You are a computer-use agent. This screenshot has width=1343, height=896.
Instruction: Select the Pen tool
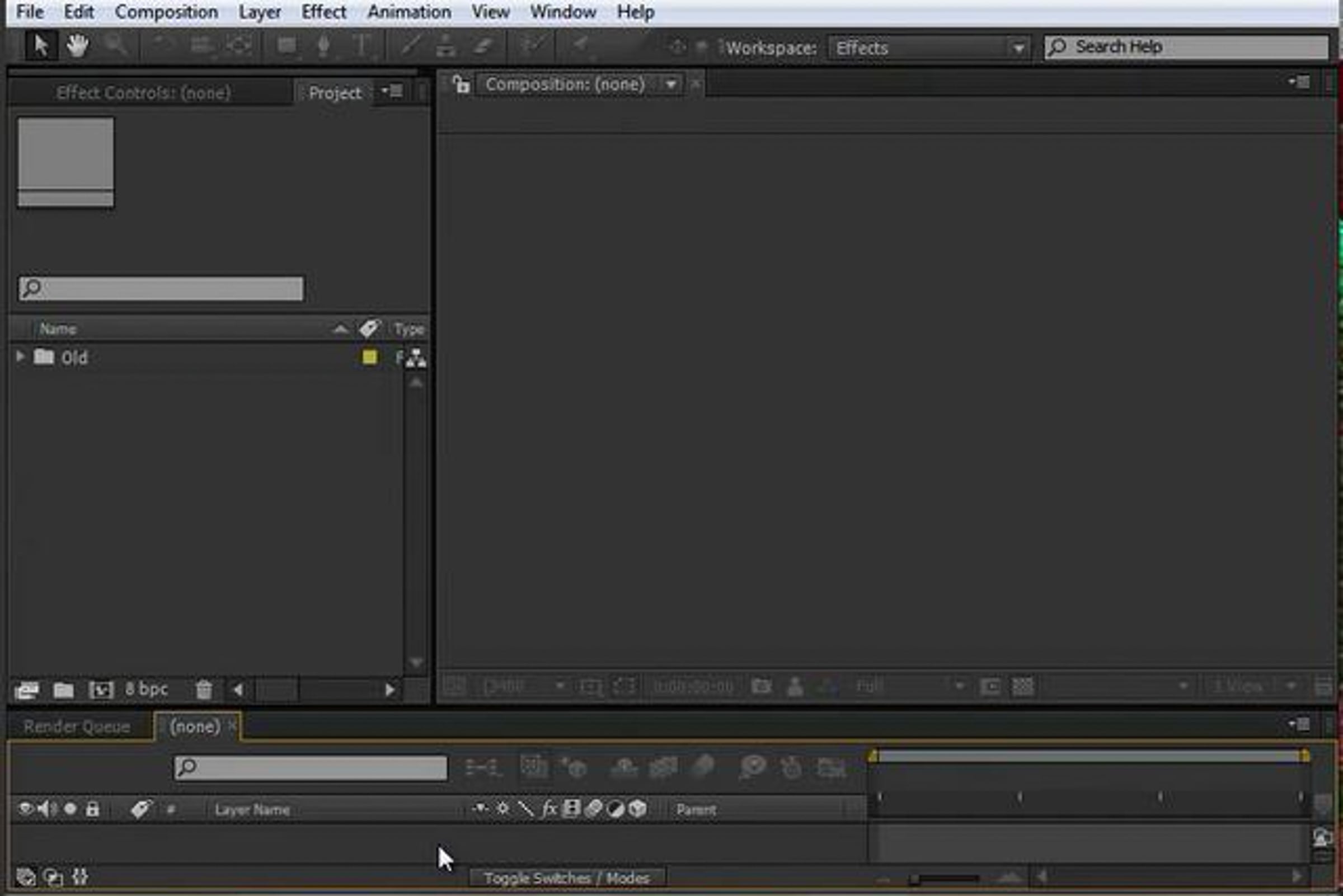323,46
